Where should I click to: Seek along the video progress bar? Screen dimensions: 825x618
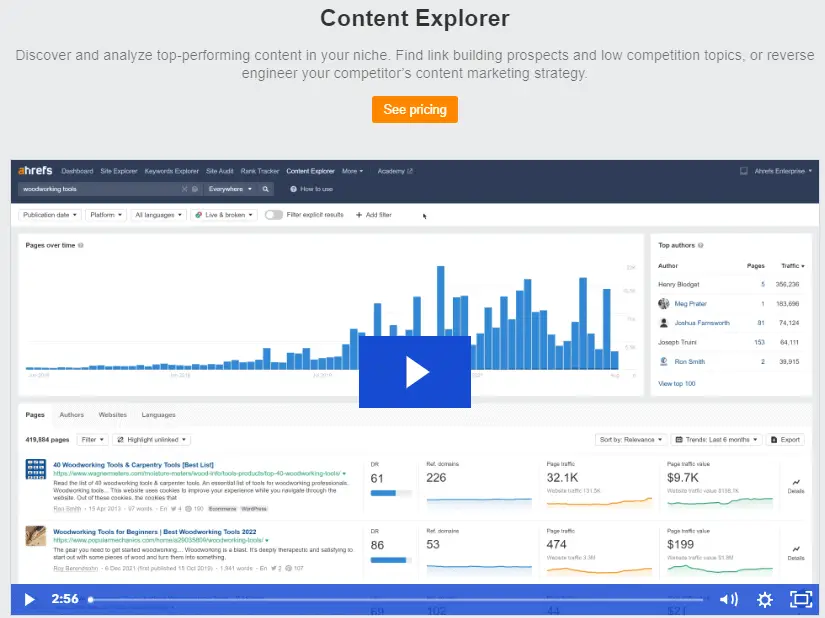[x=397, y=599]
